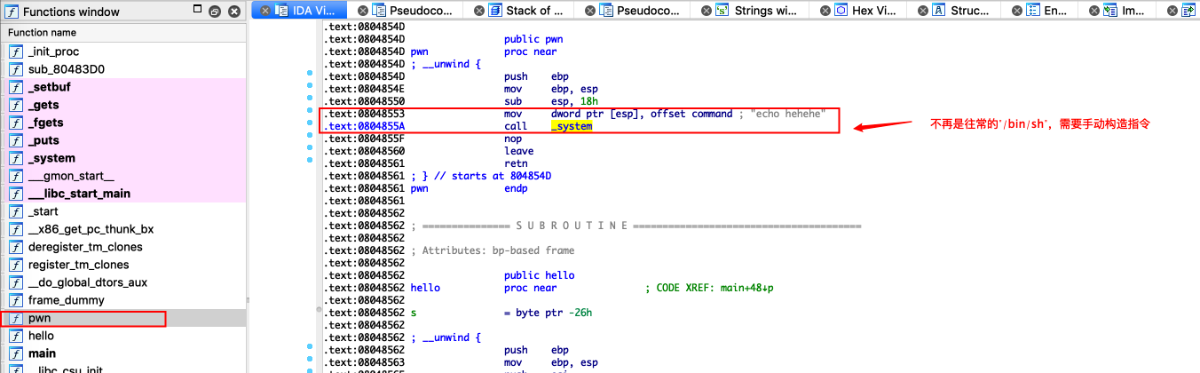
Task: Click the function icon beside deregister_tm_clones
Action: click(15, 246)
